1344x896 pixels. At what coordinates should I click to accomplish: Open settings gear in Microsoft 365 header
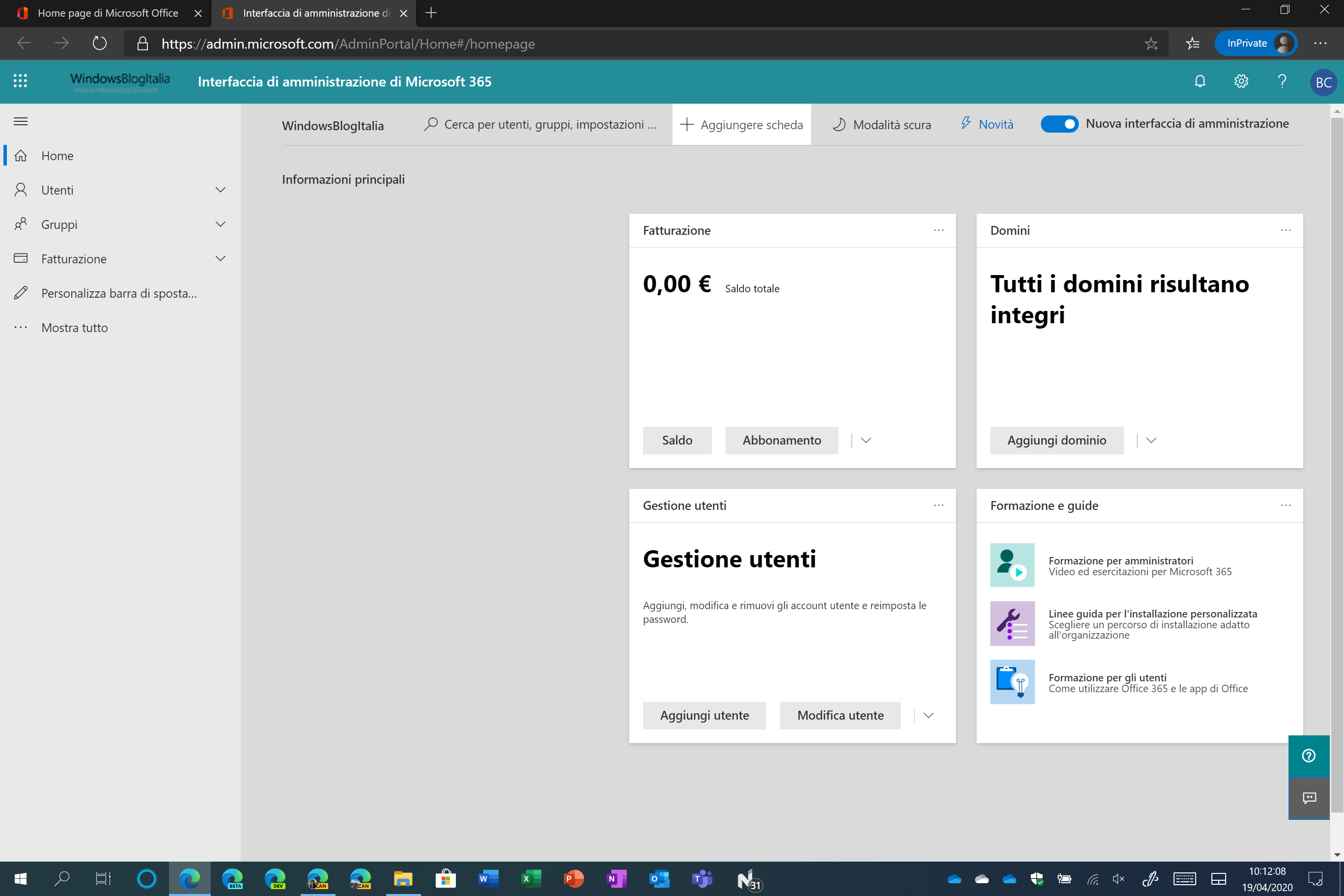(1241, 81)
